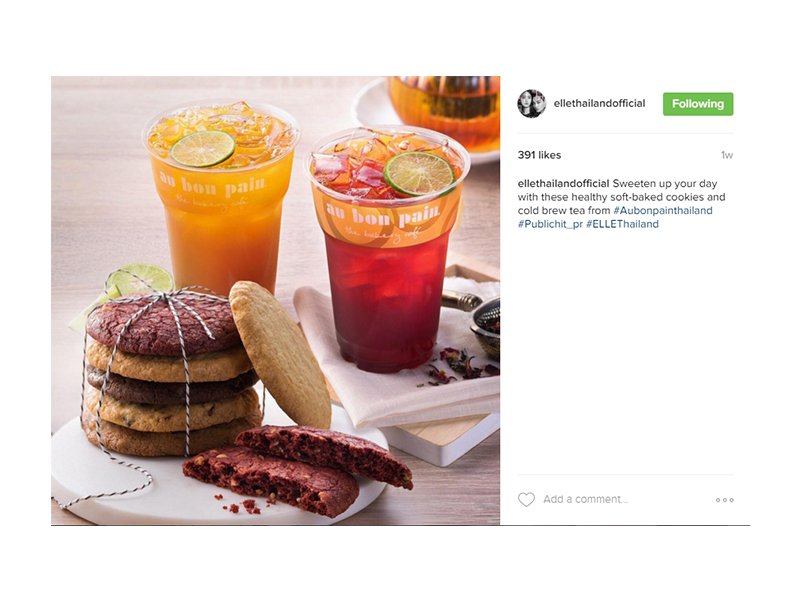Click the glass teapot at photo top
The image size is (800, 600).
pyautogui.click(x=444, y=112)
